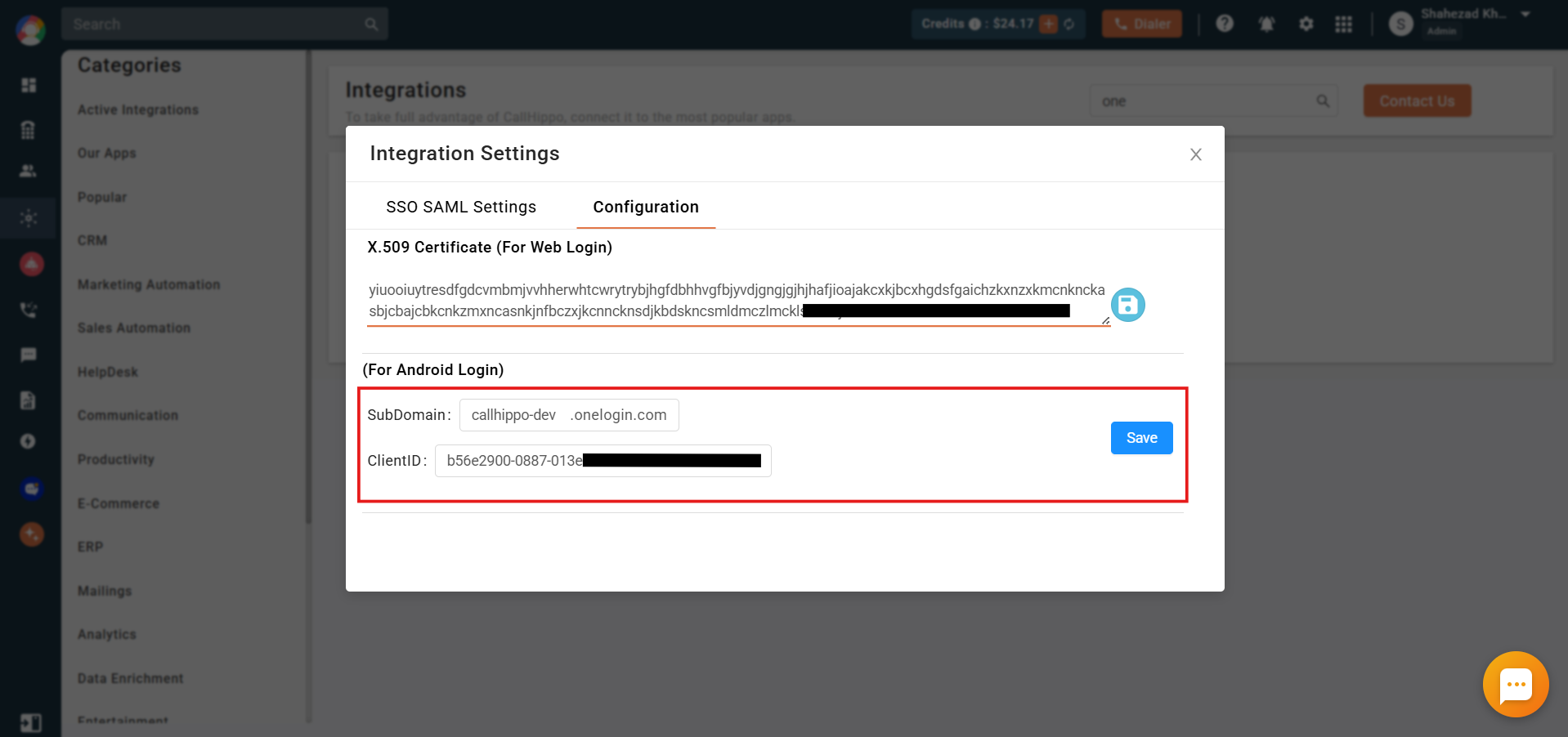Open CRM category
Screen dimensions: 1568x737
[92, 240]
